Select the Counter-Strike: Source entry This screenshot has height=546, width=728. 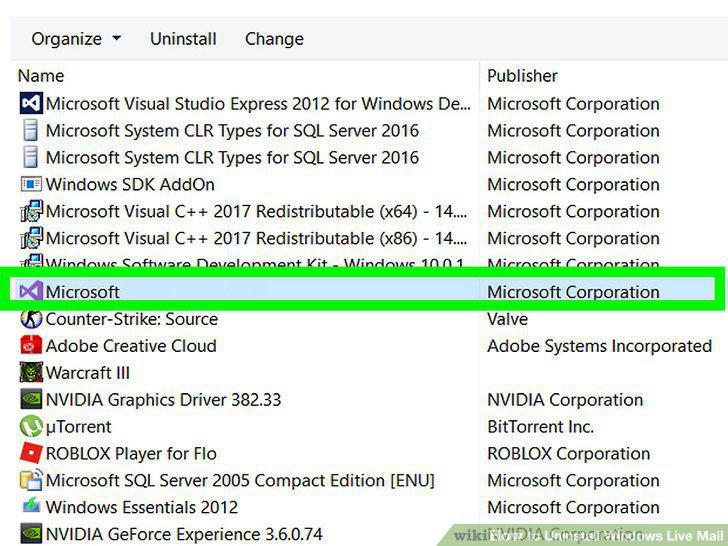point(132,319)
